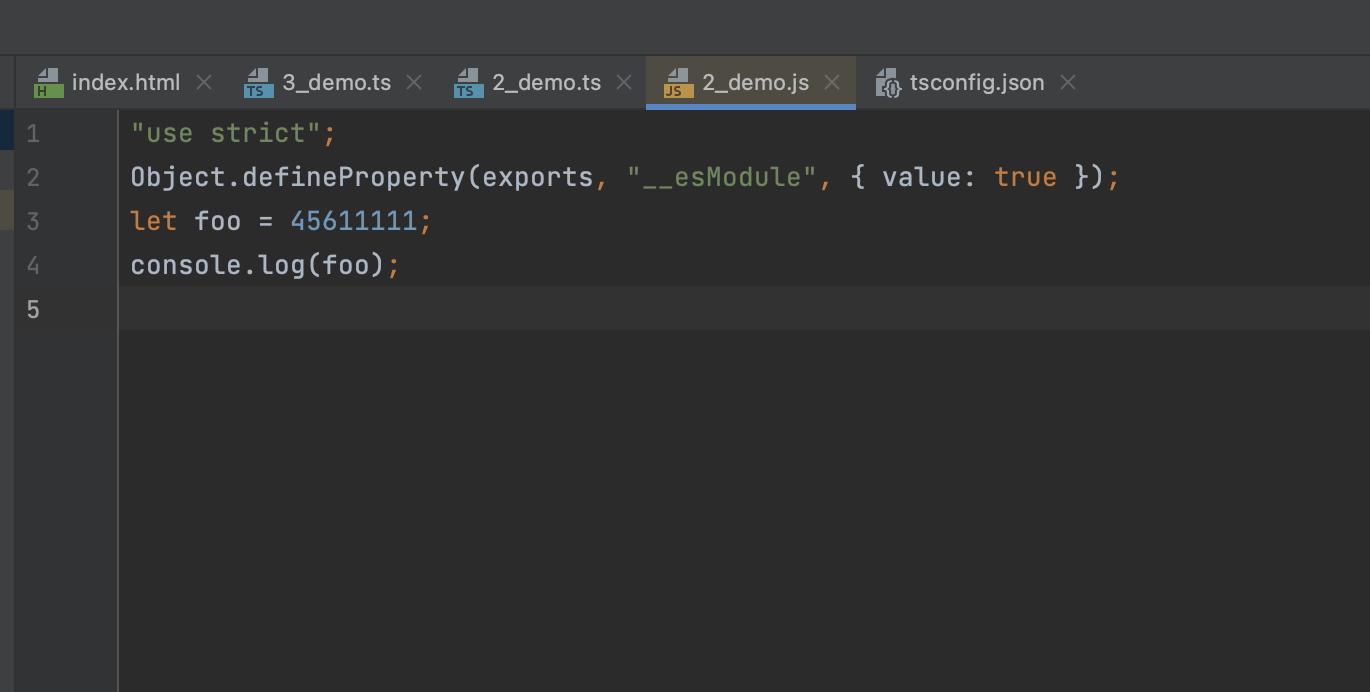The height and width of the screenshot is (692, 1370).
Task: Close the index.html tab
Action: pyautogui.click(x=204, y=83)
